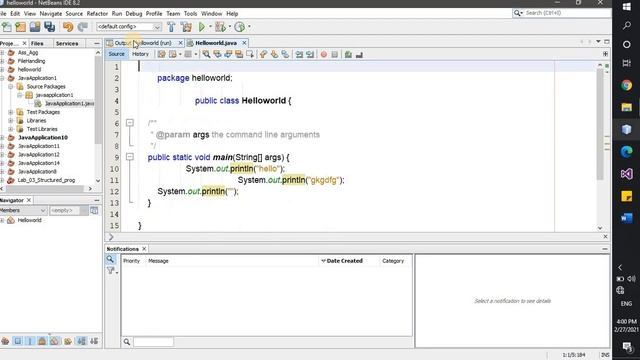Image resolution: width=640 pixels, height=360 pixels.
Task: Toggle Show Non-Public Members filter in Navigator
Action: click(x=42, y=341)
